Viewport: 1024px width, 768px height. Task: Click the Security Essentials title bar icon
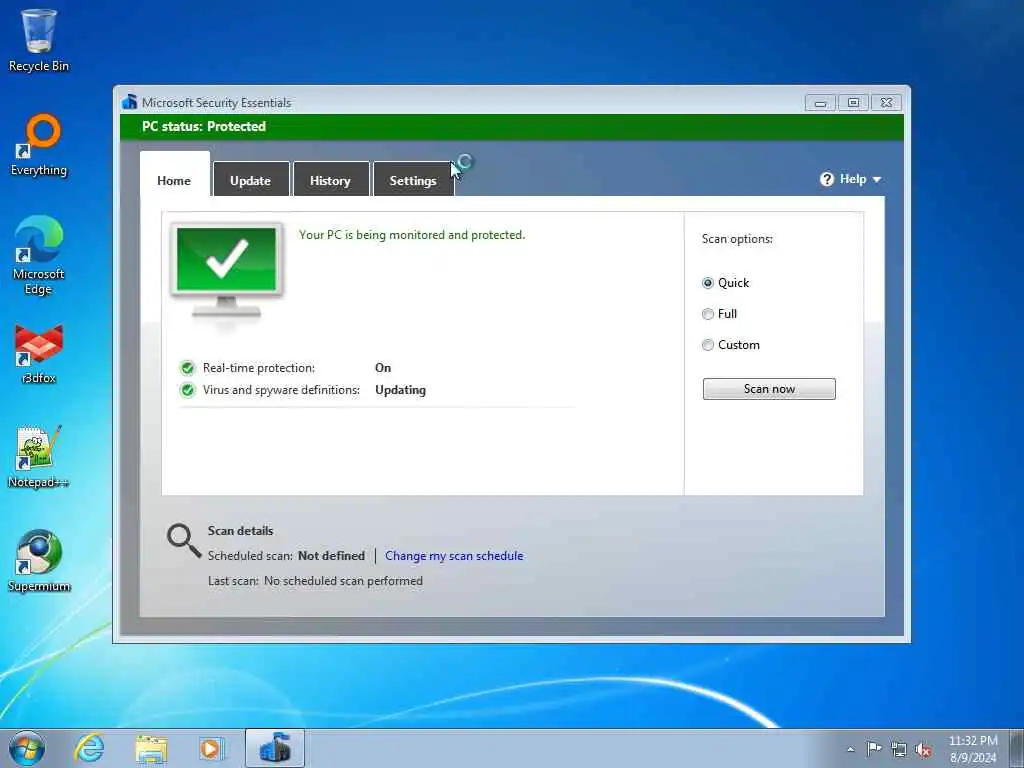[x=129, y=102]
